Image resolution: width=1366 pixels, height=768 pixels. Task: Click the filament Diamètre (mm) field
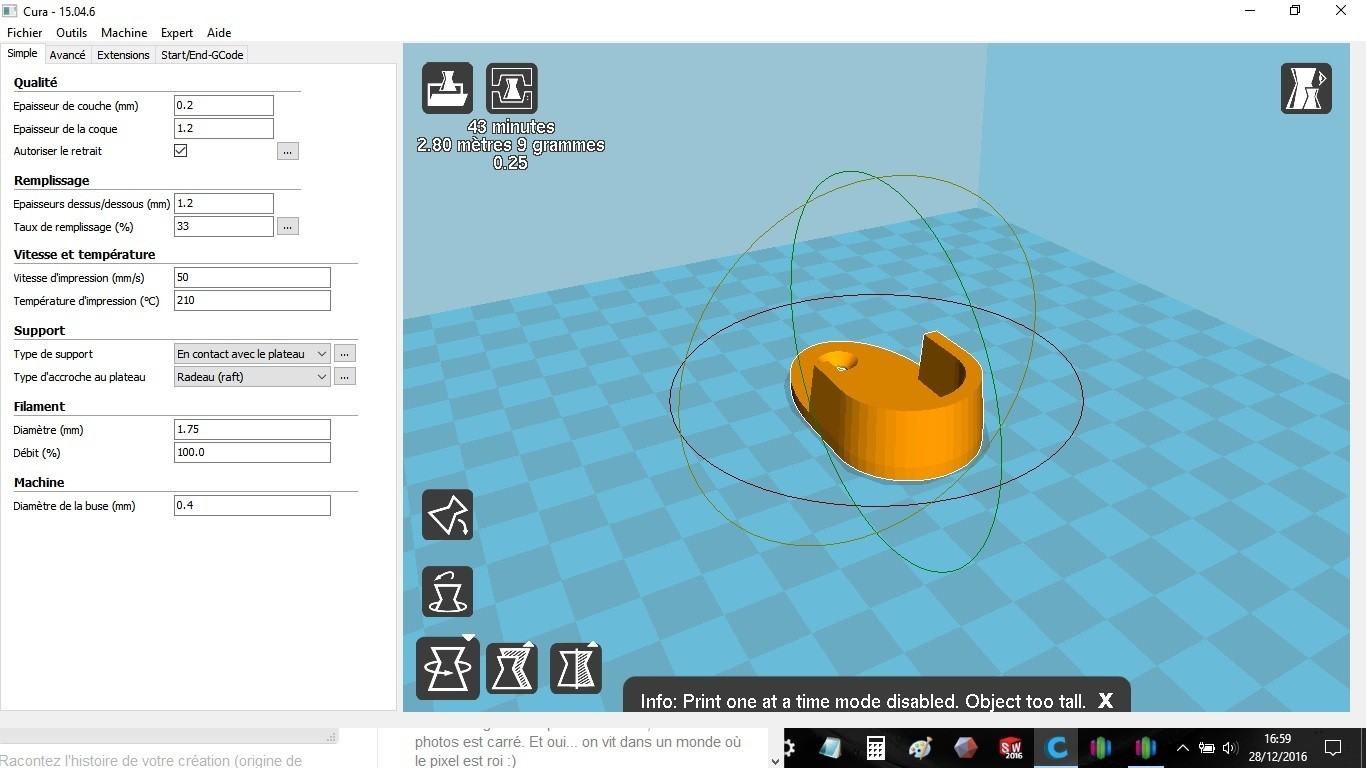pyautogui.click(x=252, y=430)
